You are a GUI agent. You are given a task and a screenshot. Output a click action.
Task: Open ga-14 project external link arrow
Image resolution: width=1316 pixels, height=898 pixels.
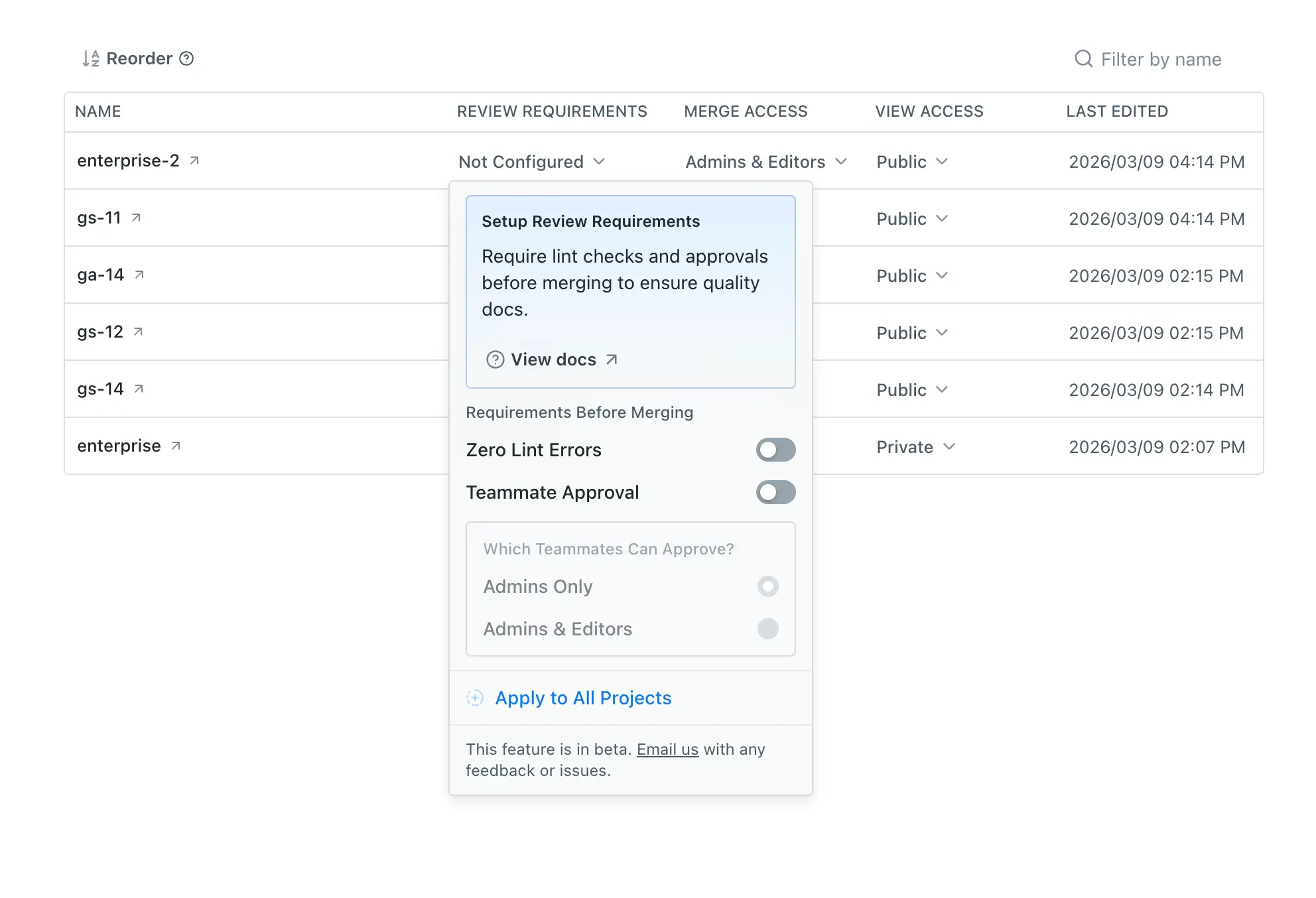click(x=139, y=275)
